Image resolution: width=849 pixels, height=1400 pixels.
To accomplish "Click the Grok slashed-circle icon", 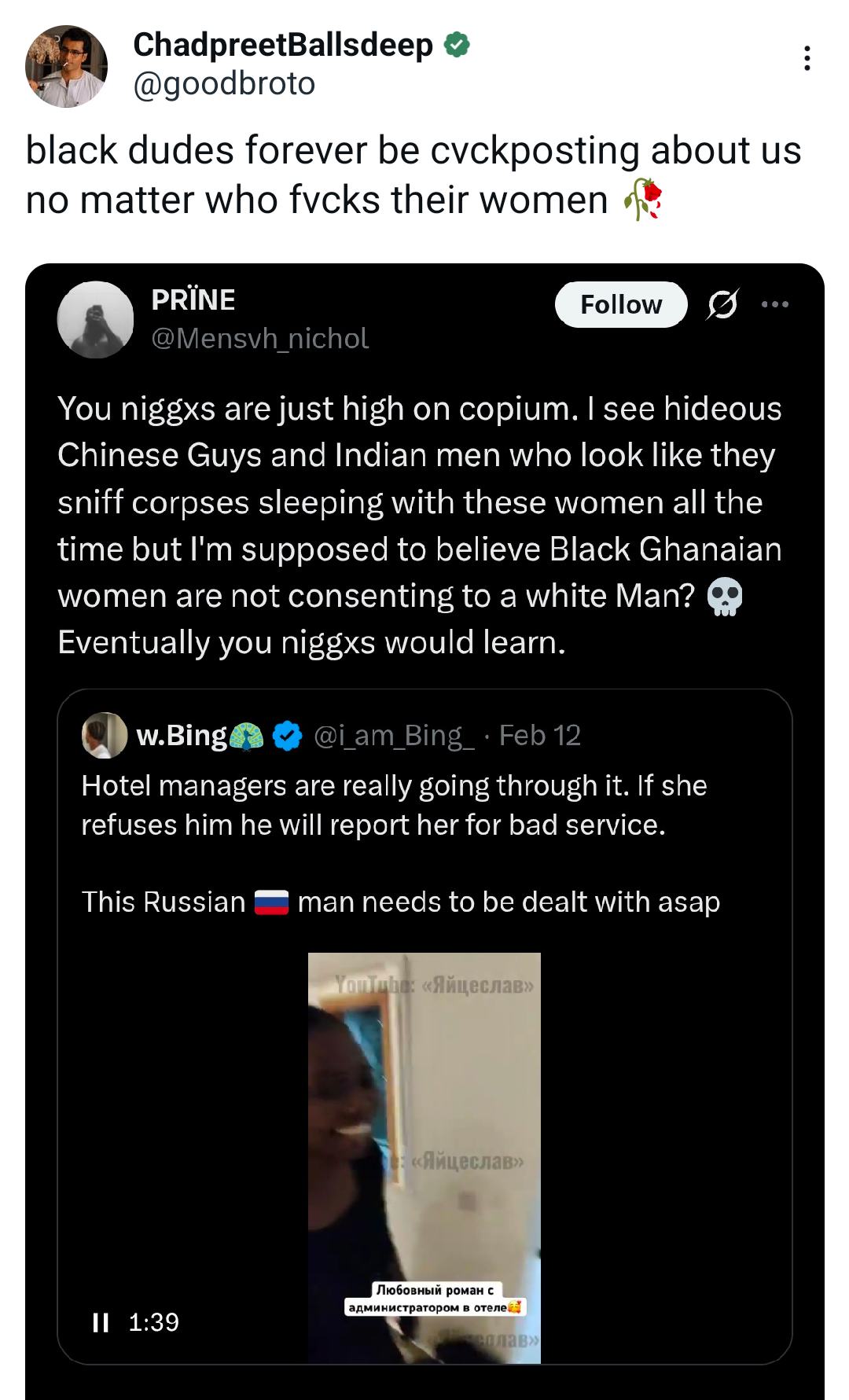I will click(x=722, y=304).
